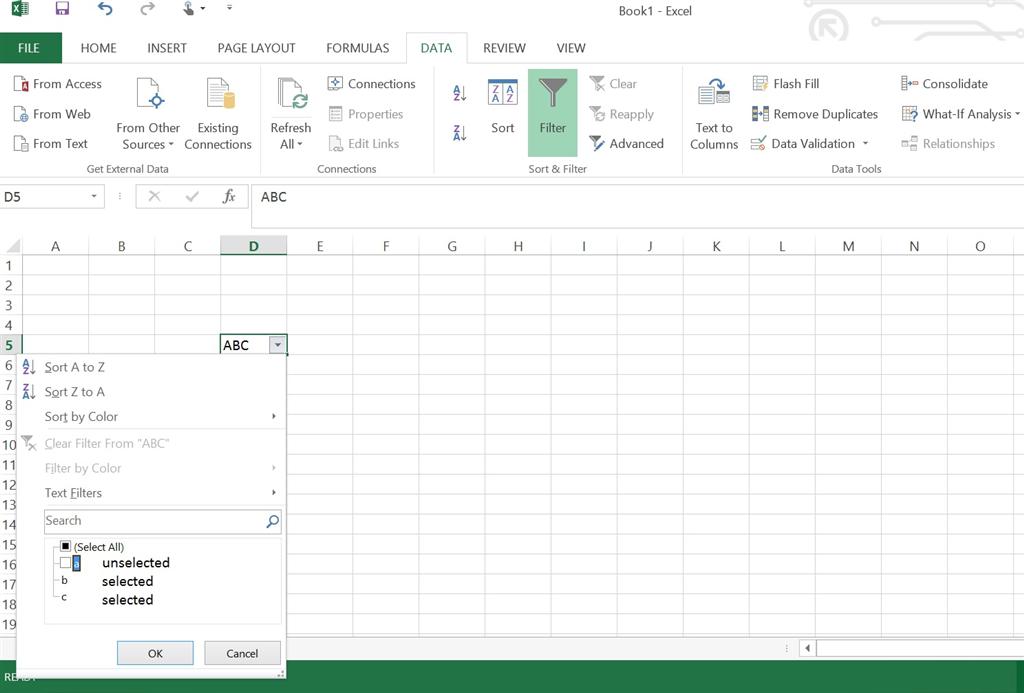Switch to the VIEW tab
The width and height of the screenshot is (1024, 693).
[x=571, y=48]
